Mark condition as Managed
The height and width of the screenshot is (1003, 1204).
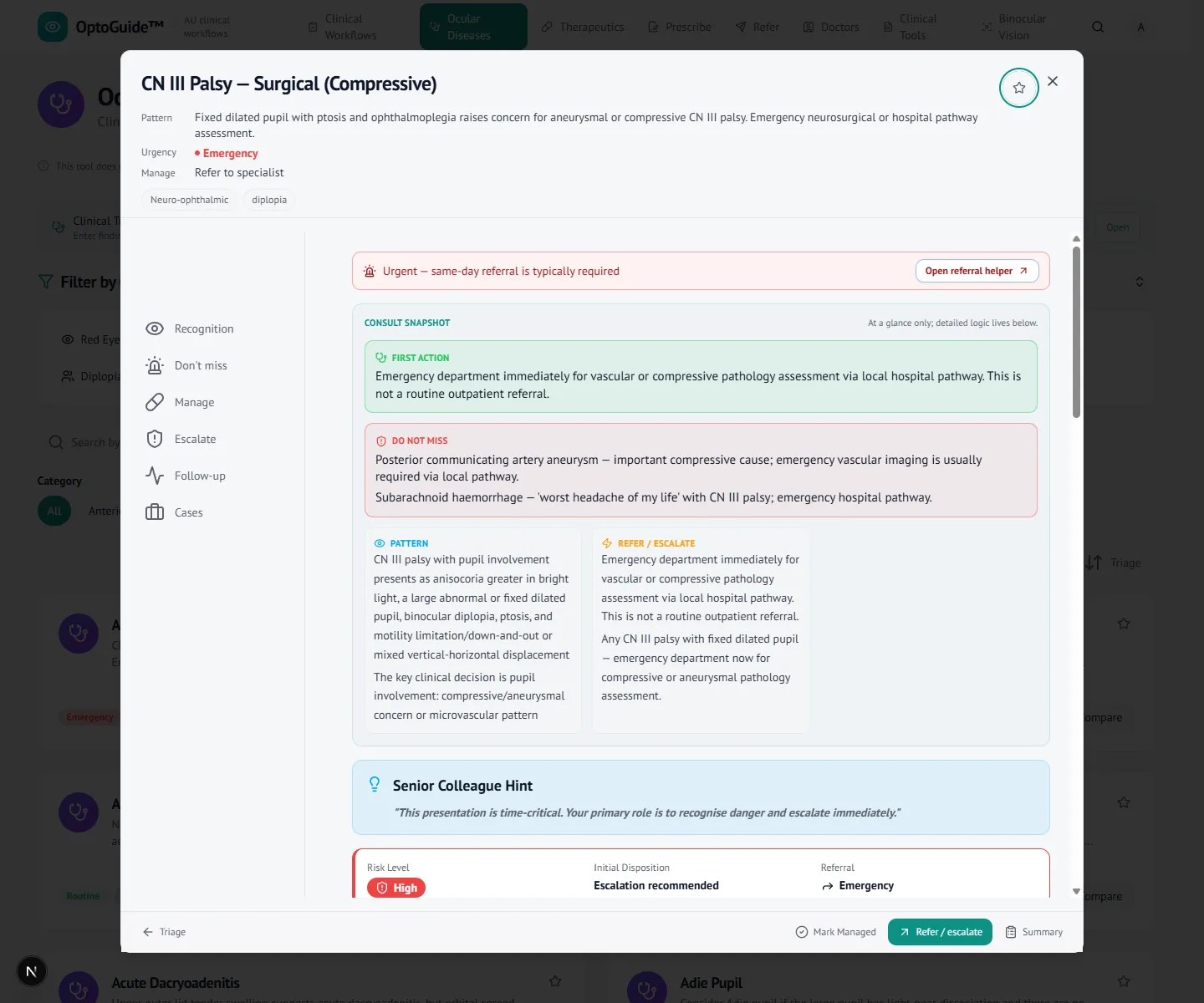[835, 932]
